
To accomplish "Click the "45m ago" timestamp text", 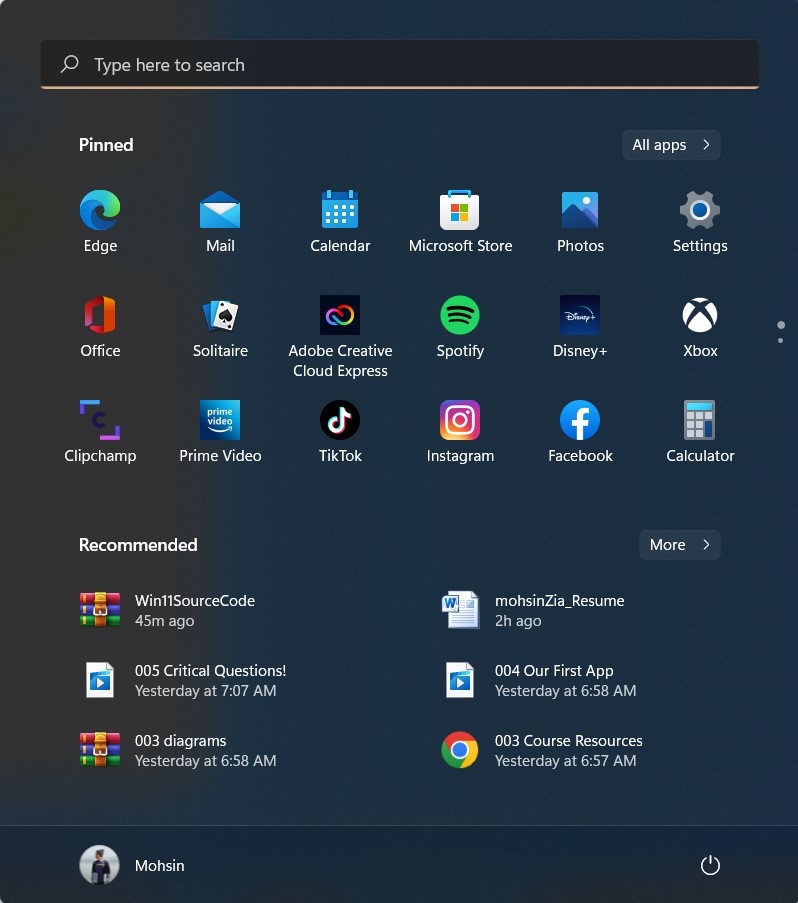I will (164, 621).
